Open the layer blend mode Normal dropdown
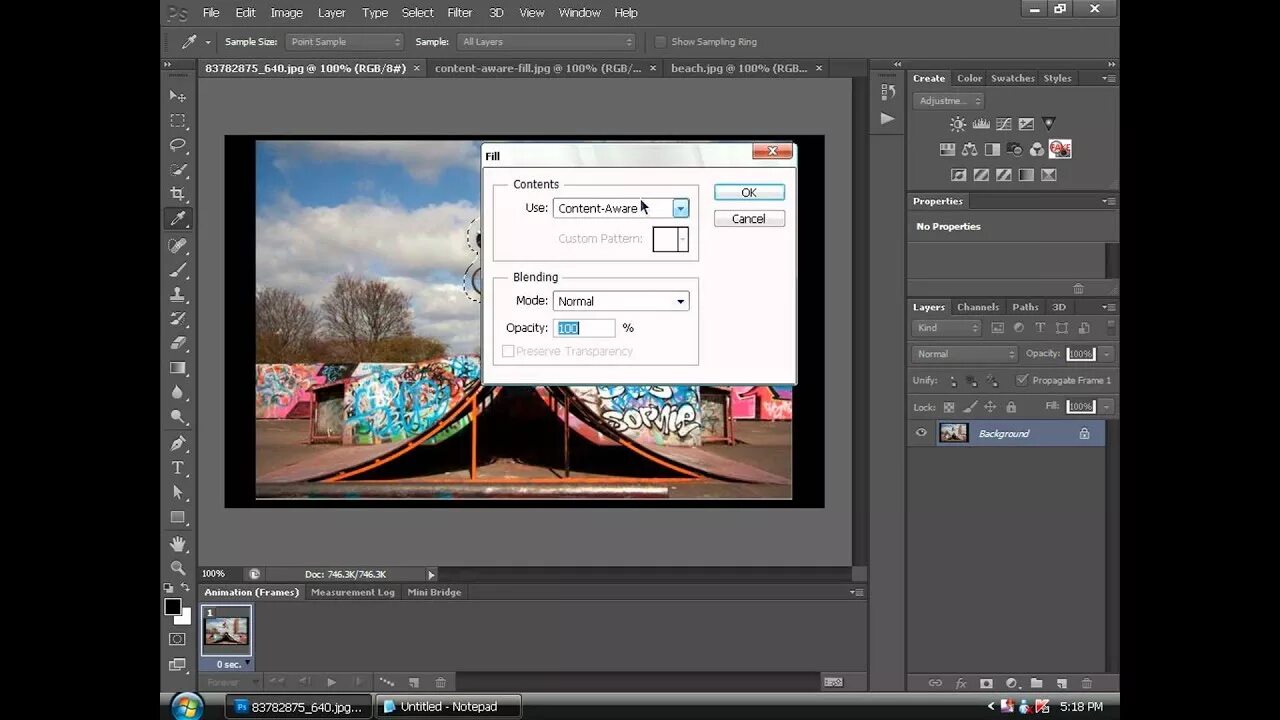The image size is (1280, 720). tap(964, 354)
